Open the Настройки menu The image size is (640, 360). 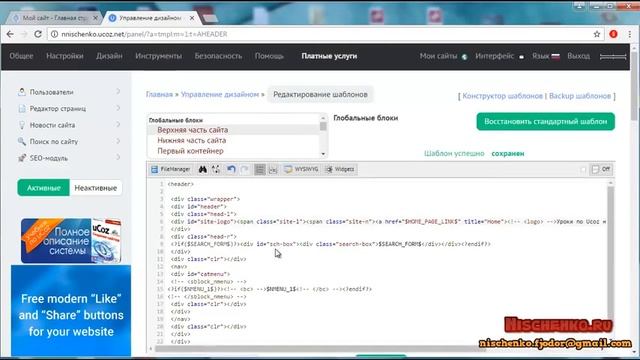pyautogui.click(x=64, y=56)
